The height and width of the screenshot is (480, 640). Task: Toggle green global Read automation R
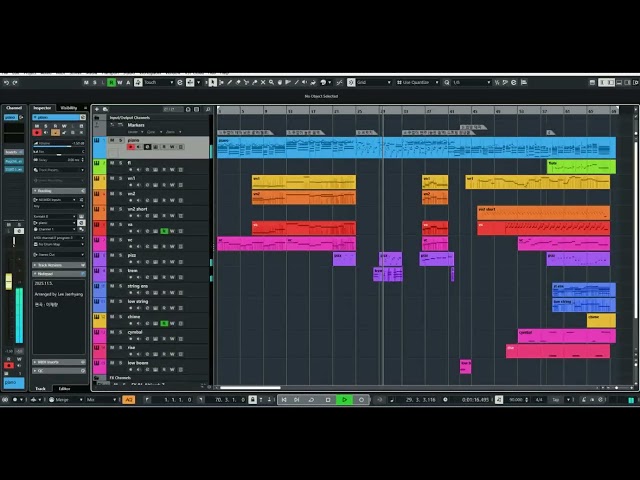(111, 82)
